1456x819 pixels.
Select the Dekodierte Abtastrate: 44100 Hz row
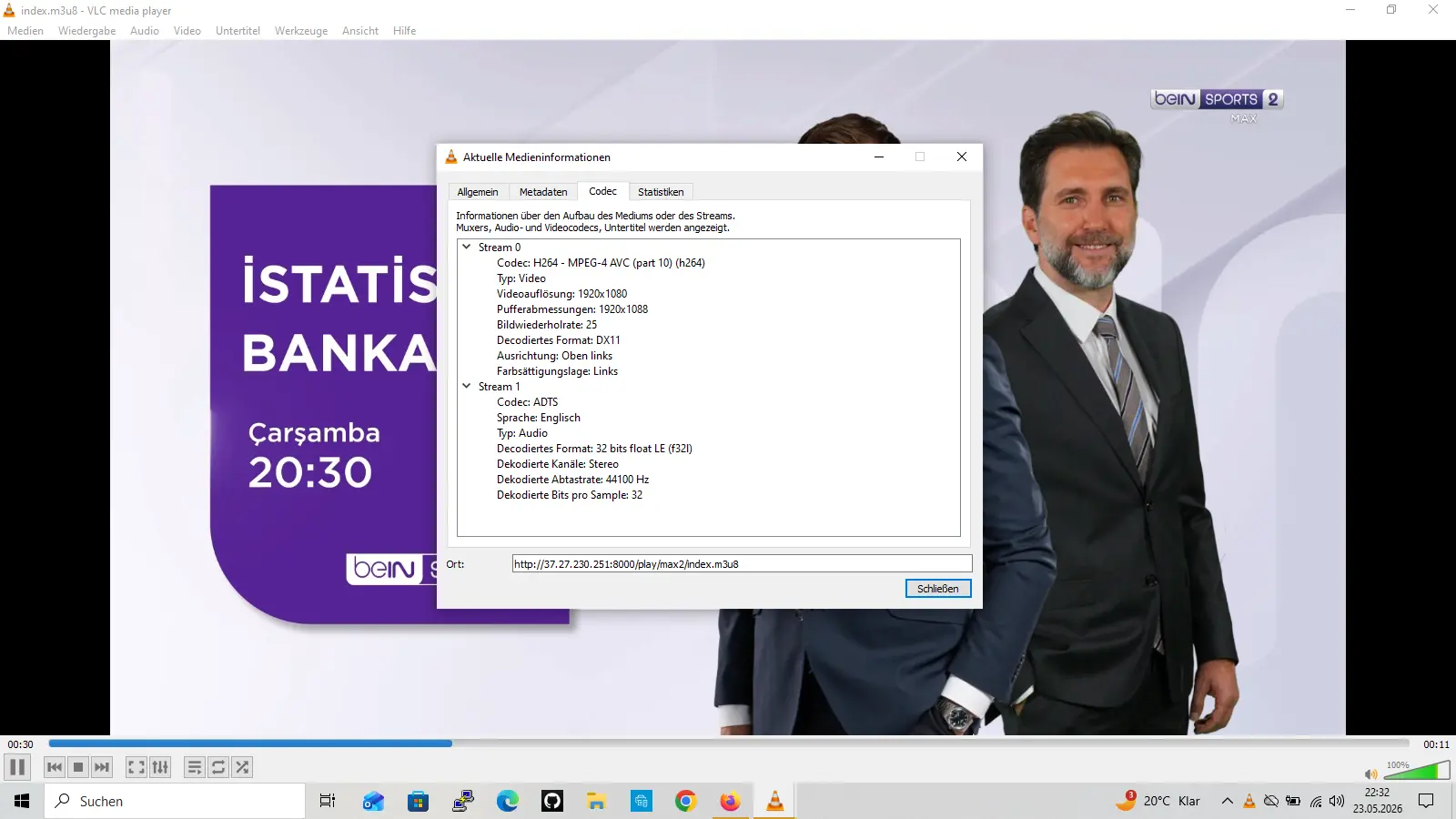pos(572,480)
